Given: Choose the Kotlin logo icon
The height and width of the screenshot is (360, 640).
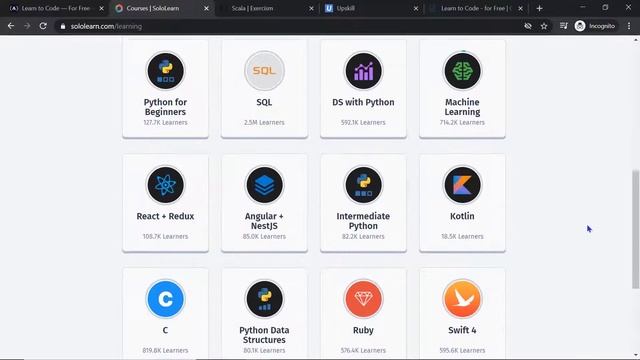Looking at the screenshot, I should [x=462, y=185].
